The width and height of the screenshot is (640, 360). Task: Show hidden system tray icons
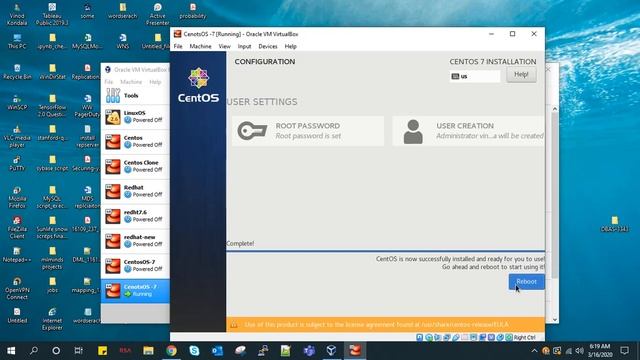click(x=534, y=351)
